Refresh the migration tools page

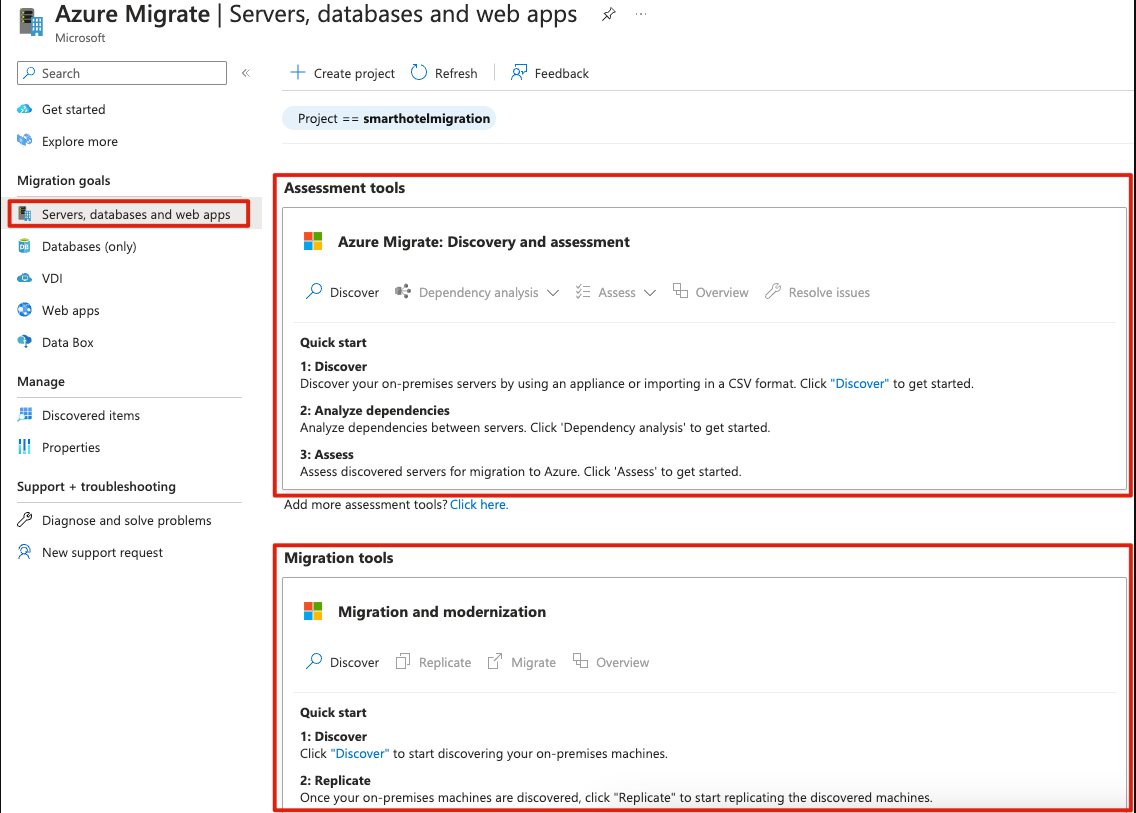coord(444,73)
